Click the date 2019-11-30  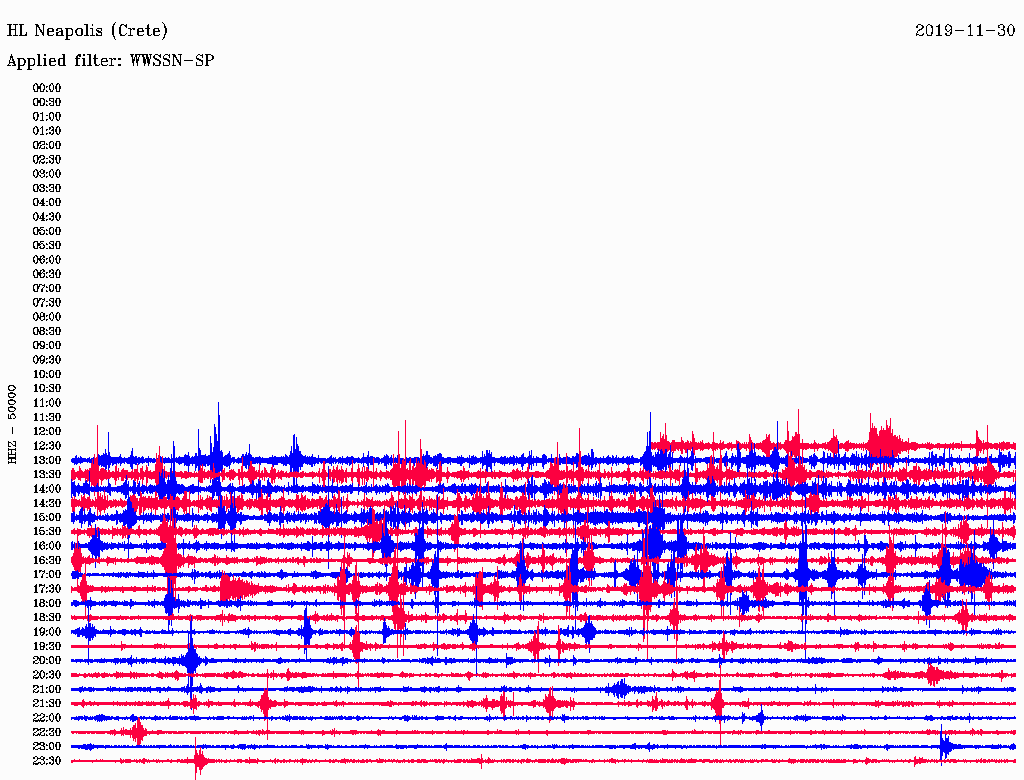coord(965,30)
